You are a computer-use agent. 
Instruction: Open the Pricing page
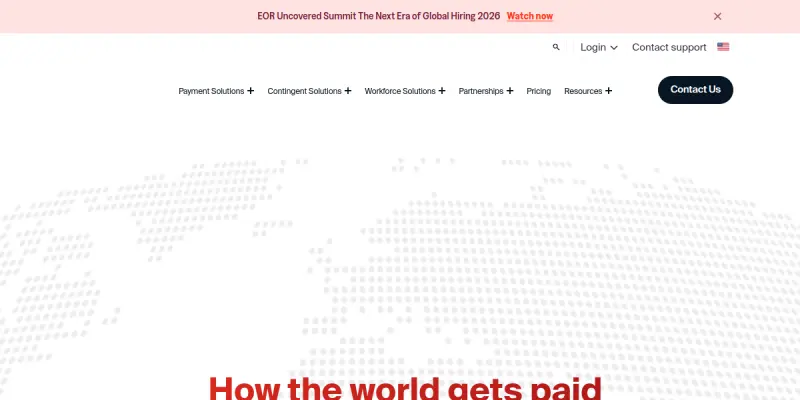(539, 91)
